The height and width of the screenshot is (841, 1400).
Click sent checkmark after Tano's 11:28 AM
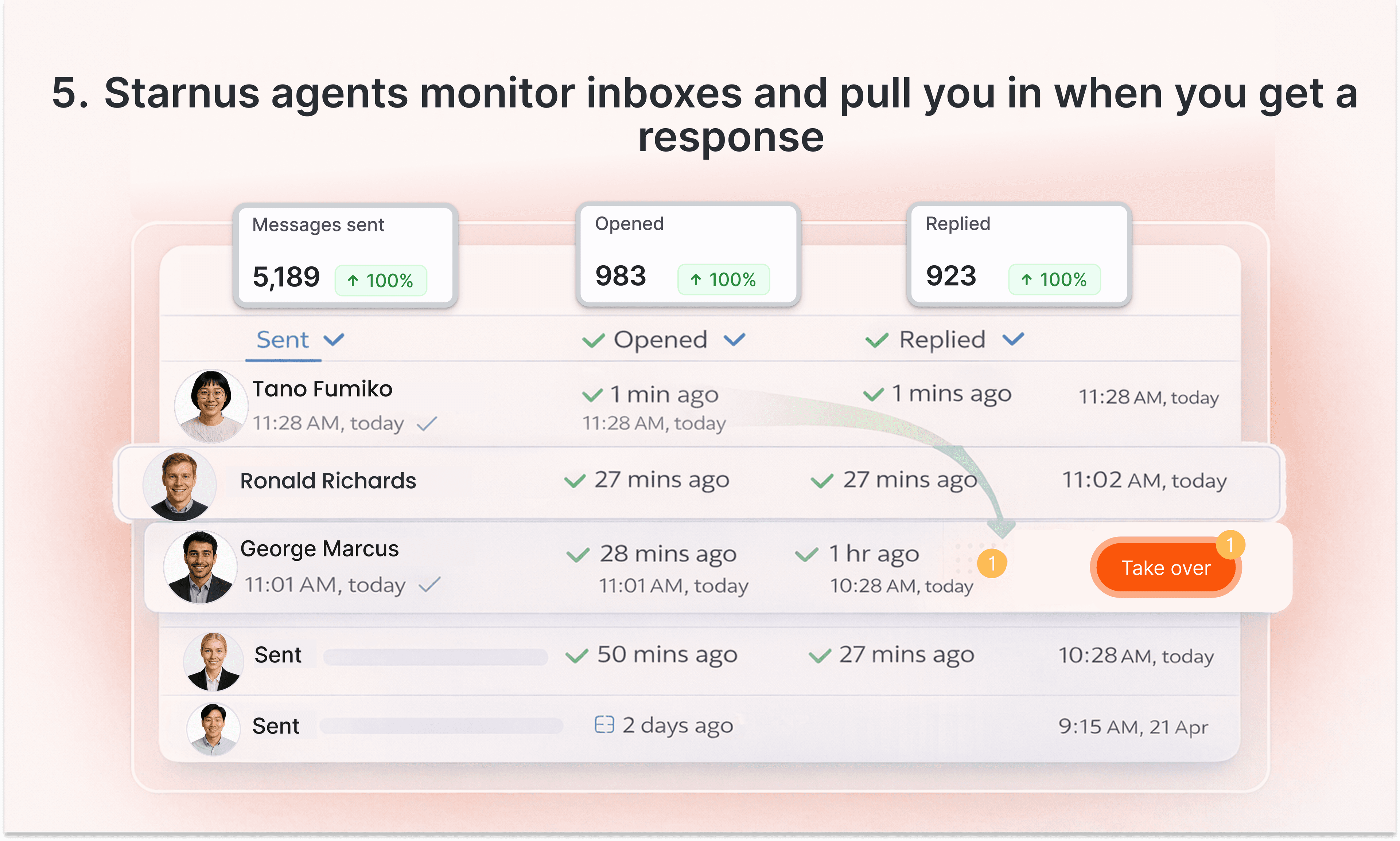(427, 423)
